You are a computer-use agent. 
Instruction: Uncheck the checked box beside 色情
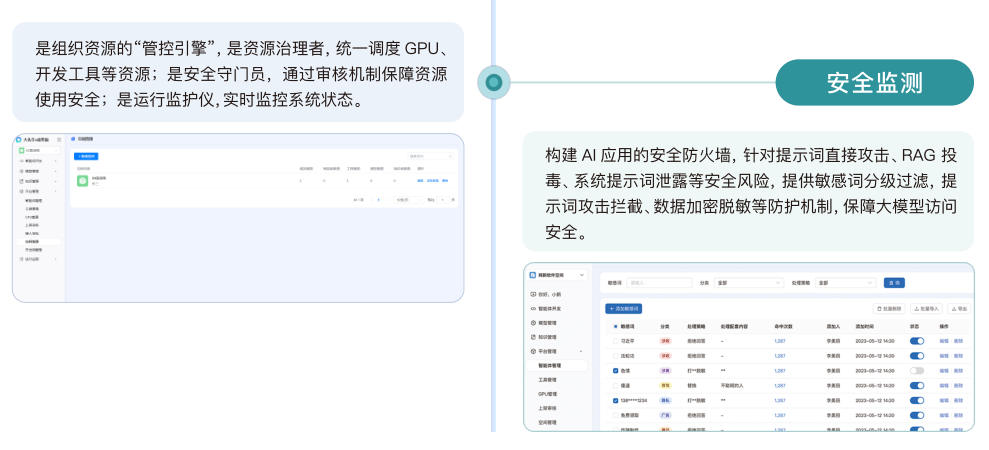tap(615, 371)
